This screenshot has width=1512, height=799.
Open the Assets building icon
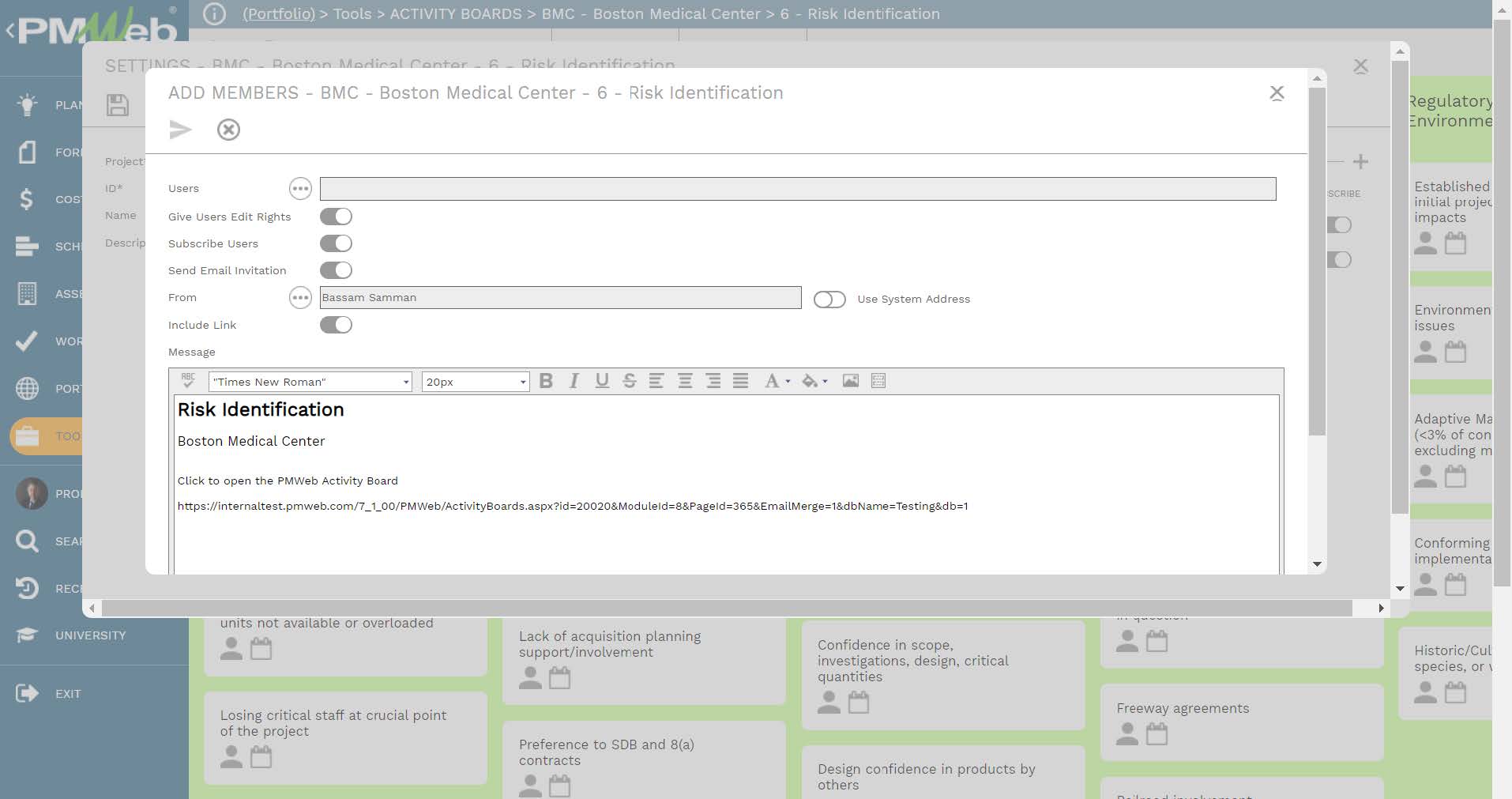(x=27, y=293)
